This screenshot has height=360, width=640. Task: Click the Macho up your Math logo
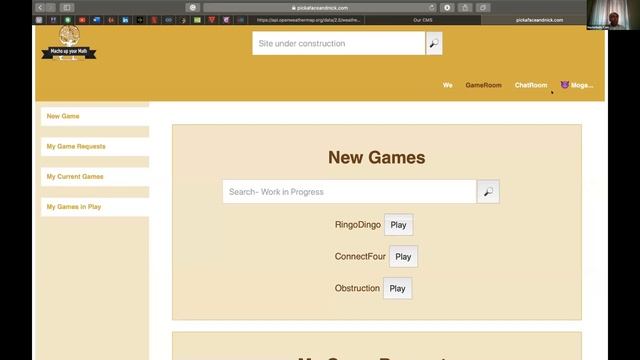[69, 43]
